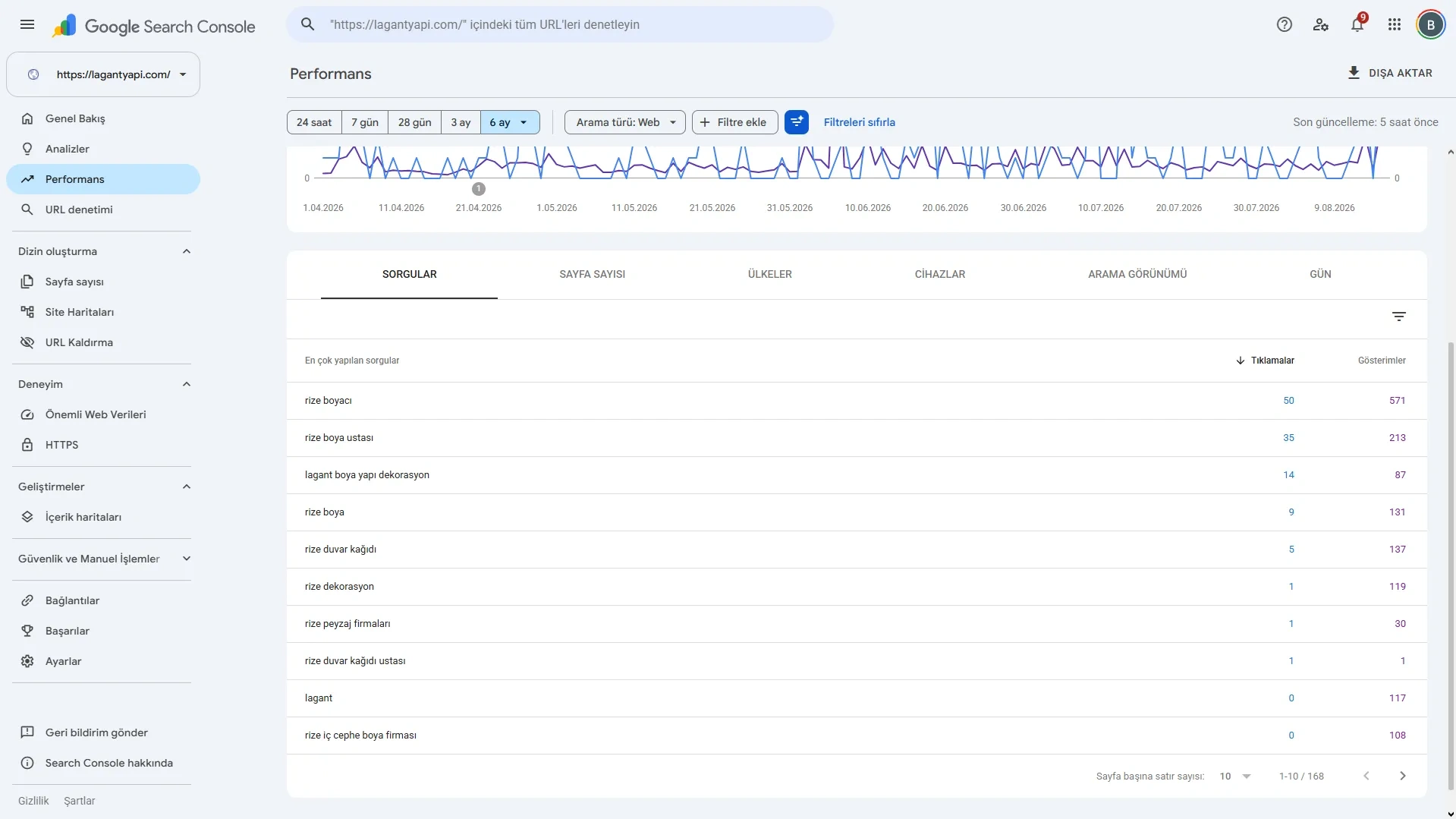1456x819 pixels.
Task: Switch to the ARAMA GÖRÜNÜMÜ tab
Action: pyautogui.click(x=1137, y=274)
